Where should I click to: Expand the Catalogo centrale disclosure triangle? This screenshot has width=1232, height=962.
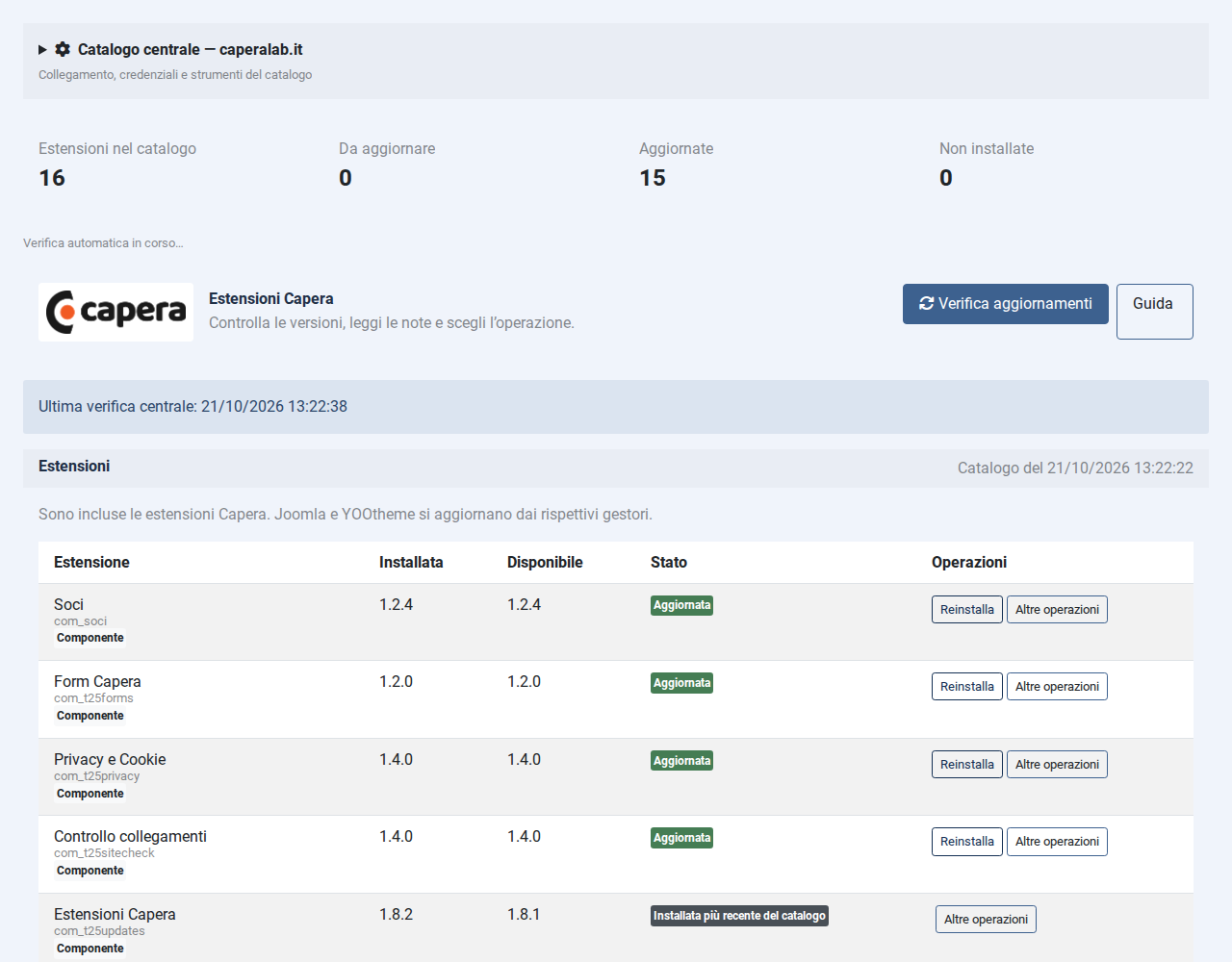pos(42,49)
